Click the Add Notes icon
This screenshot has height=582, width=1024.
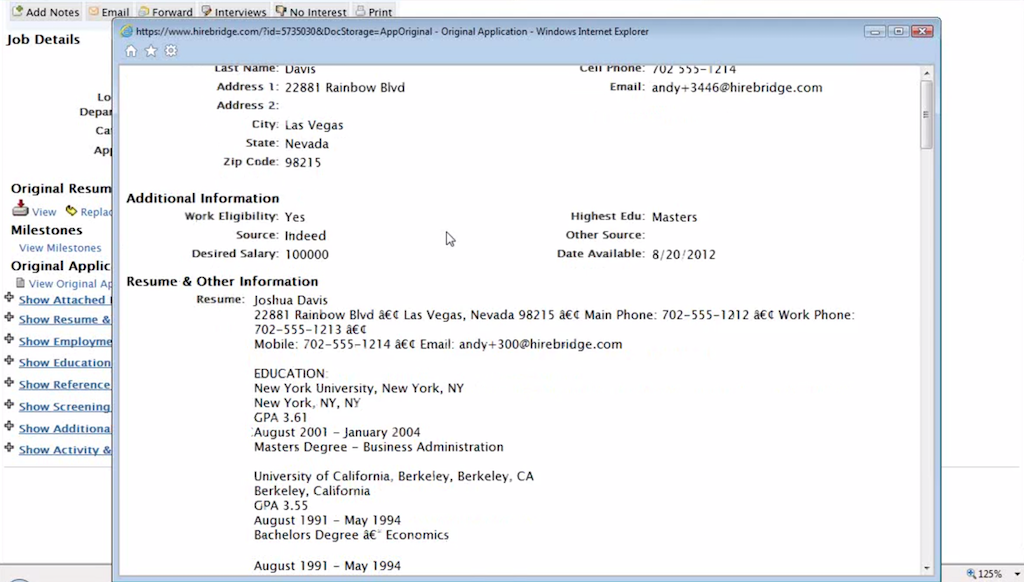[x=18, y=11]
